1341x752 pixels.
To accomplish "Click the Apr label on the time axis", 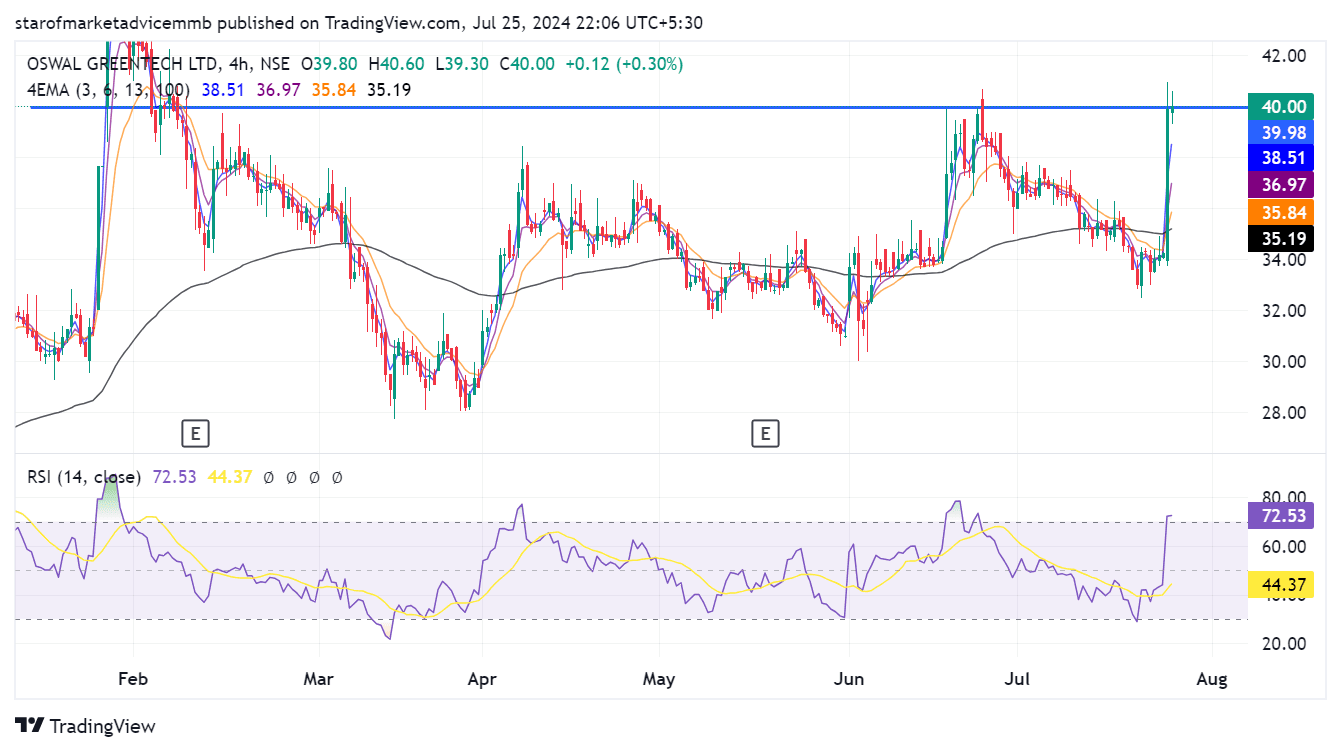I will pyautogui.click(x=482, y=679).
